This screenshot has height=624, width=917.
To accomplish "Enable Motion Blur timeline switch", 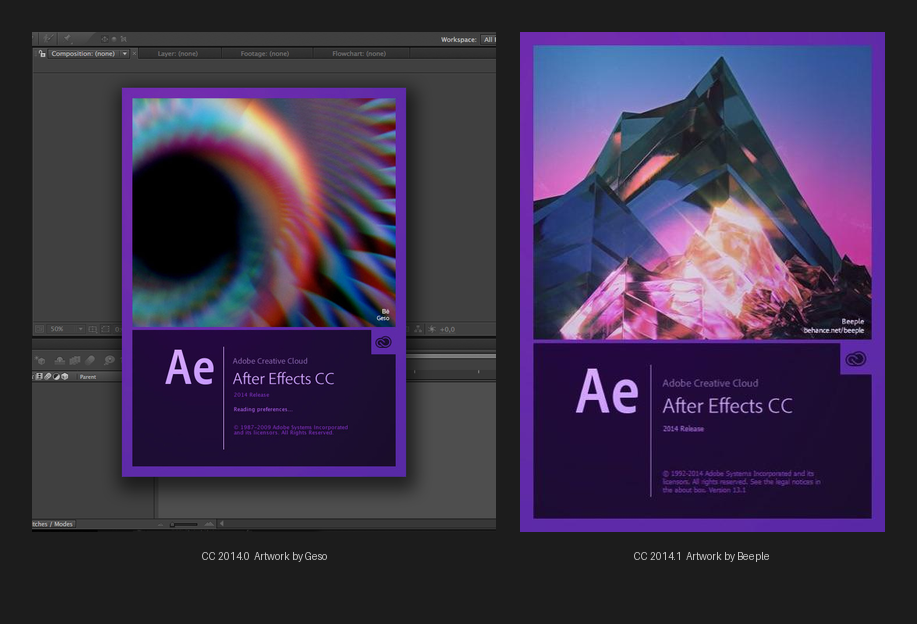I will pos(90,361).
